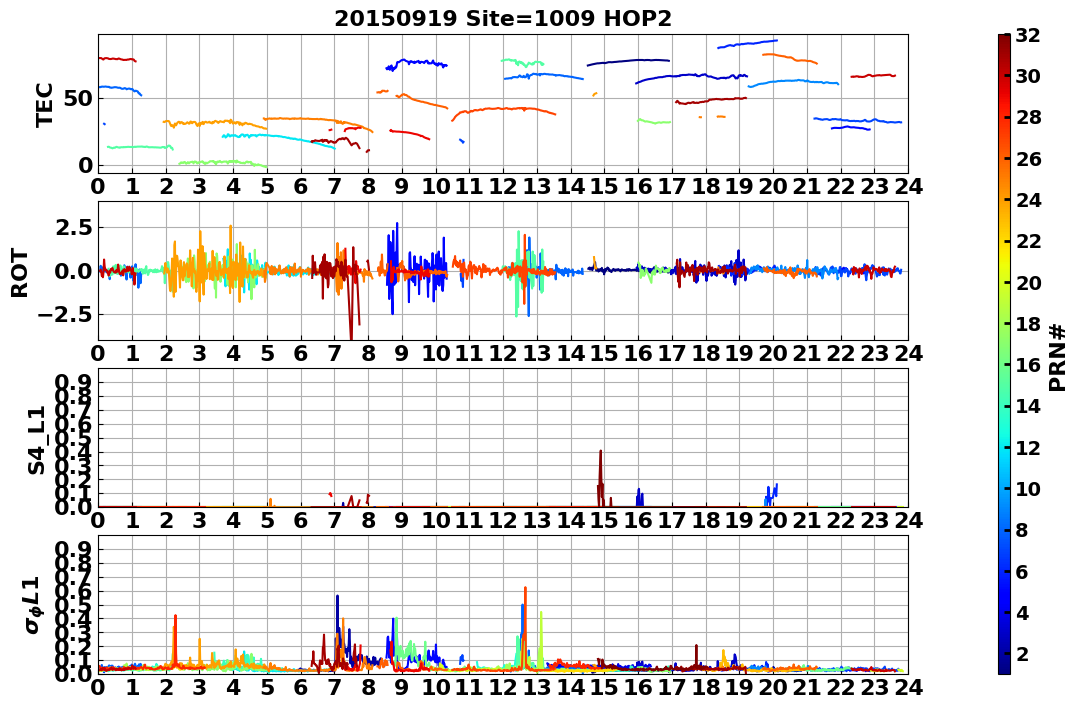The image size is (1077, 709).
Task: Click hour 24 label under TEC panel
Action: [x=909, y=186]
